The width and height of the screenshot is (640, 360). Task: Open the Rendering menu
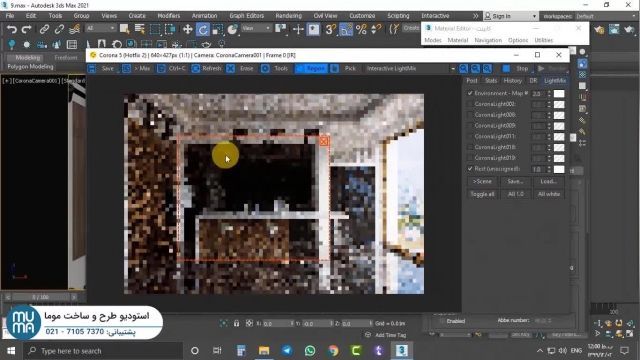289,16
